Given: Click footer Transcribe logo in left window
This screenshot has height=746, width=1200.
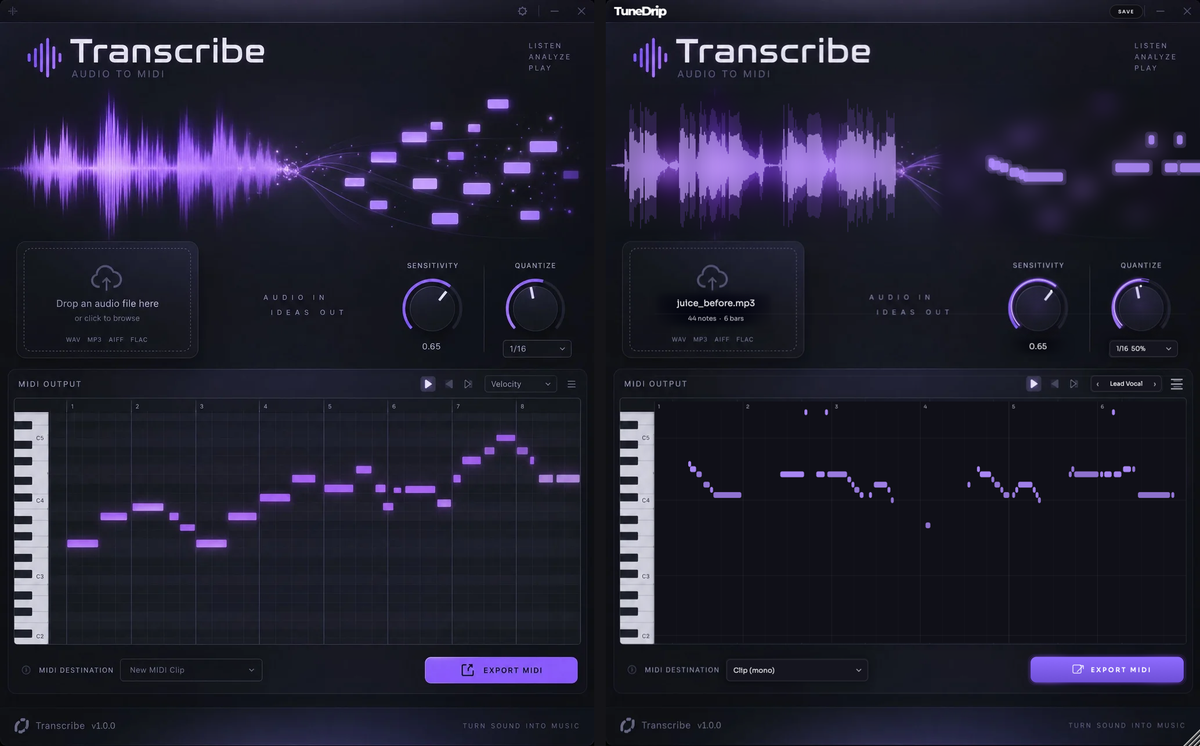Looking at the screenshot, I should (x=21, y=725).
